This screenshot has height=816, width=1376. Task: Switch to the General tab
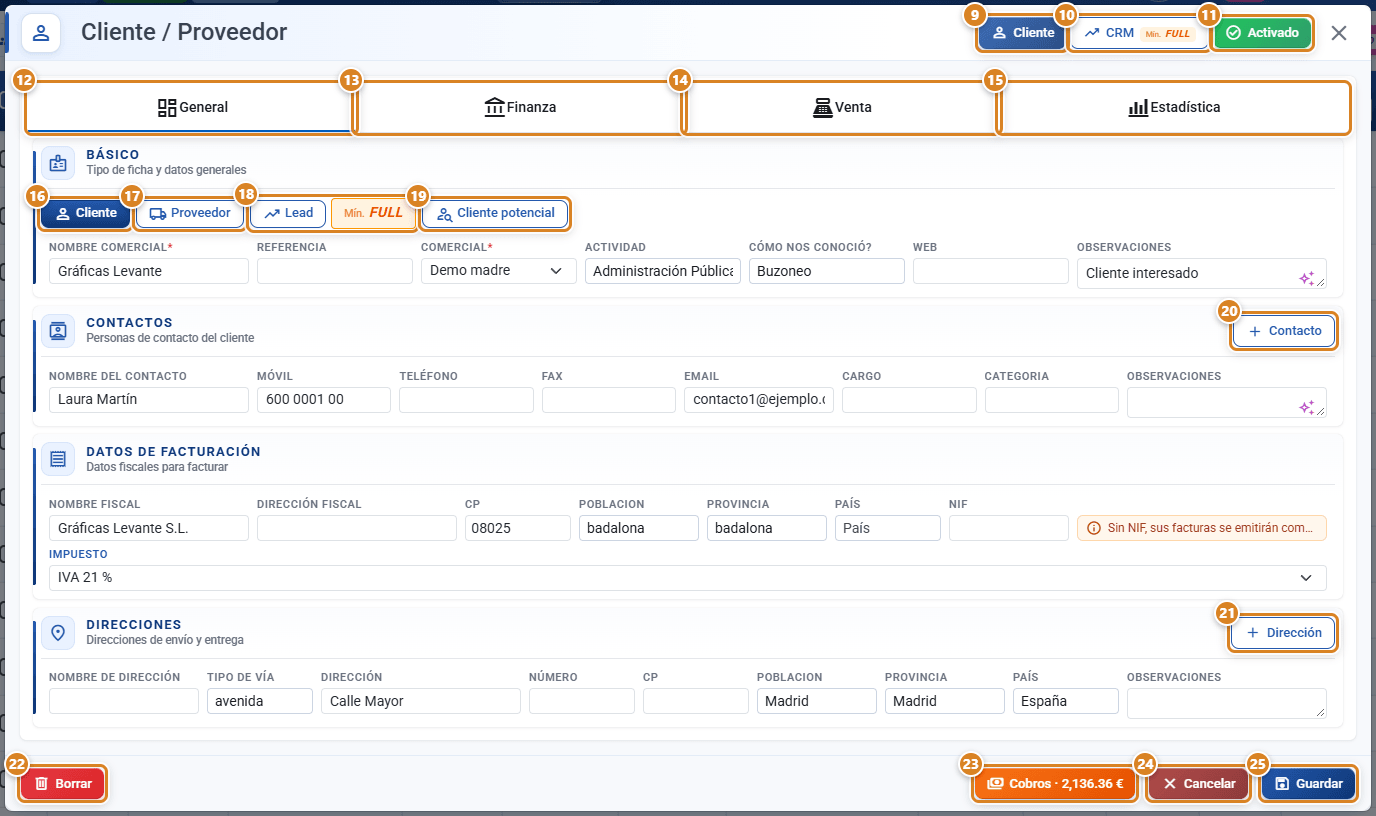(188, 107)
